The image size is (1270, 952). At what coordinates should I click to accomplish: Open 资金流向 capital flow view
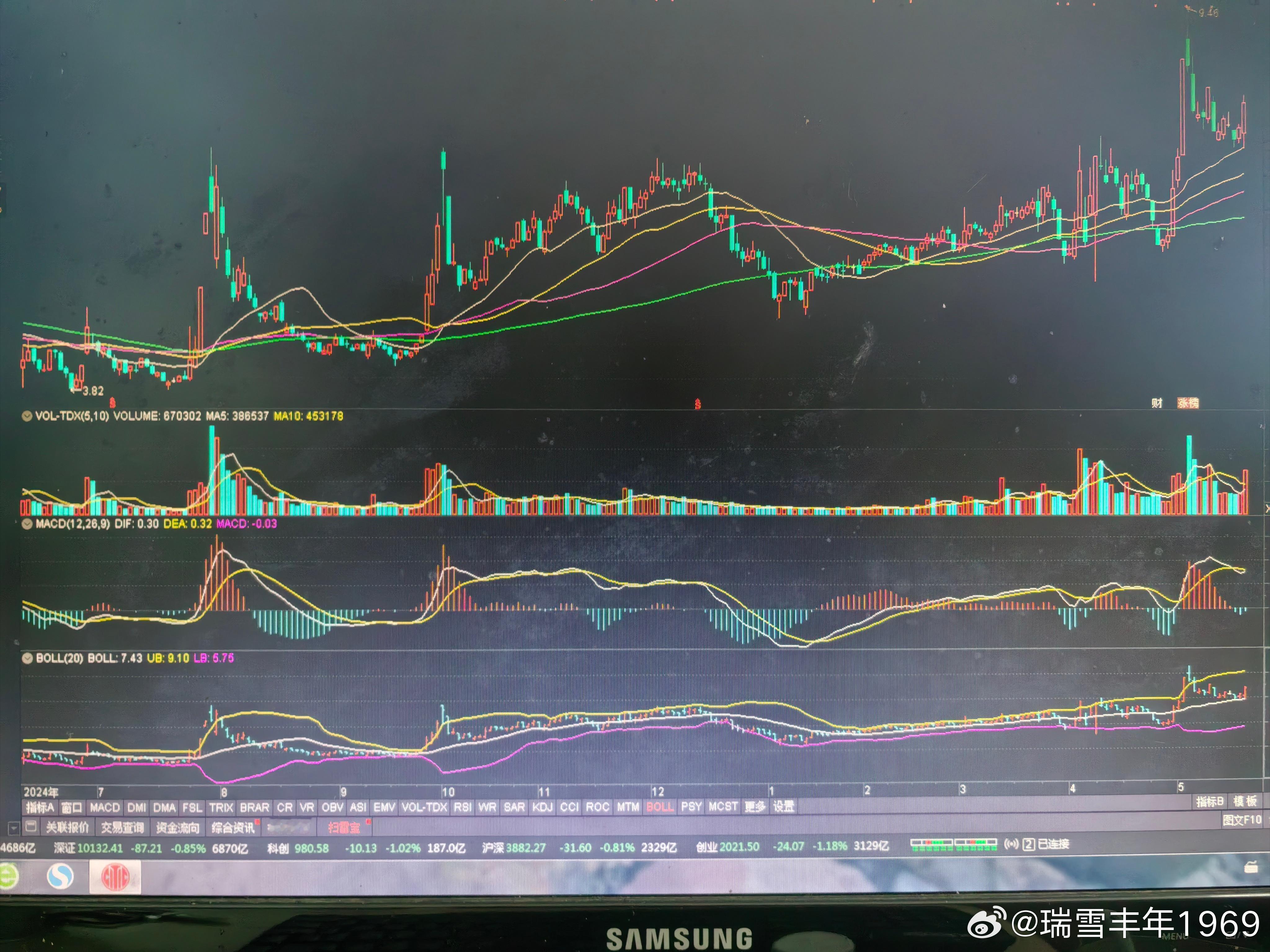point(177,827)
